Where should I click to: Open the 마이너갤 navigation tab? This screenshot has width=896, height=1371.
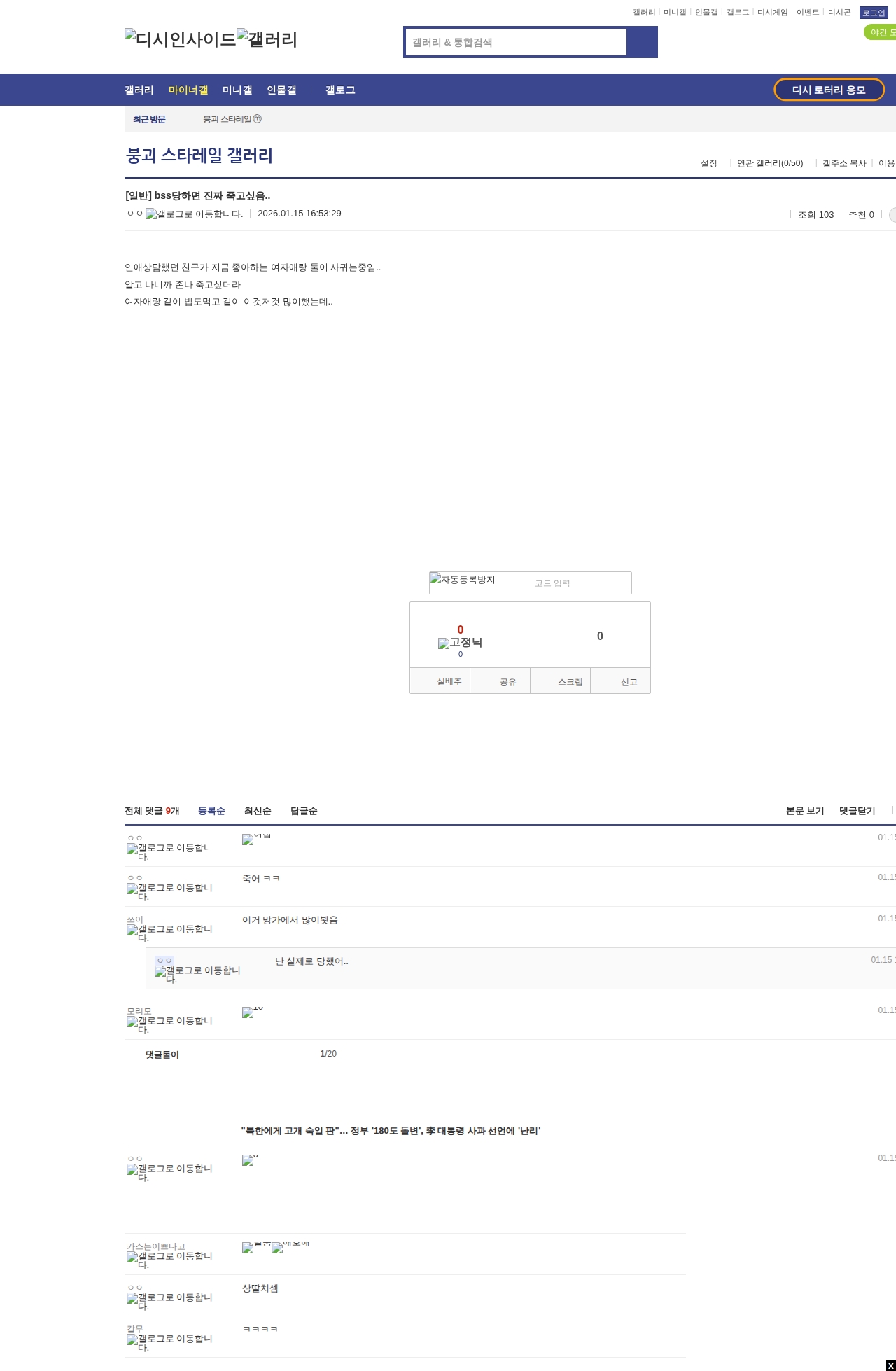pos(188,90)
